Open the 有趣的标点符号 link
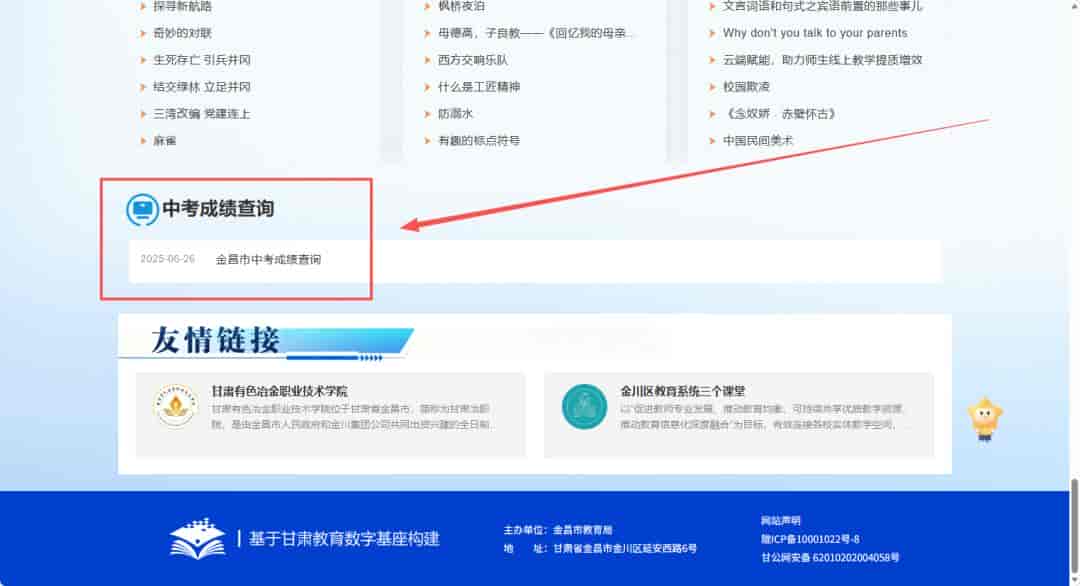 (x=479, y=140)
